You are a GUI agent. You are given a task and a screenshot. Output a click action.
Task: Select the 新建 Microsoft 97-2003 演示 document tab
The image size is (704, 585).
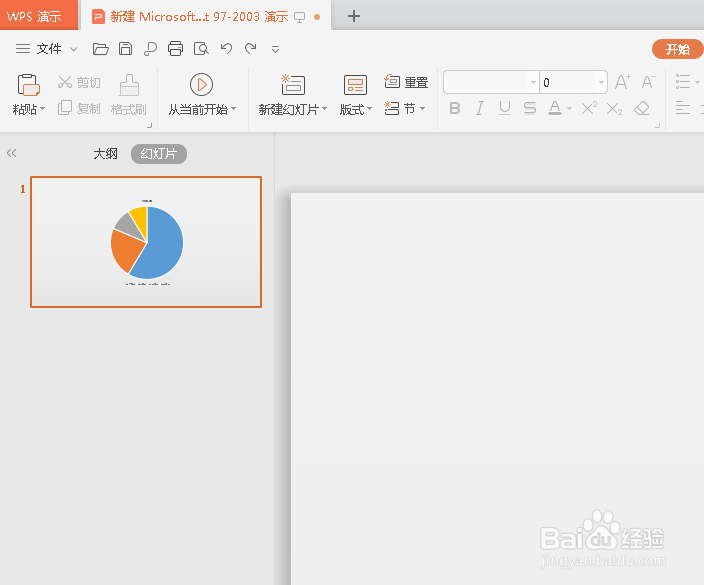(206, 17)
